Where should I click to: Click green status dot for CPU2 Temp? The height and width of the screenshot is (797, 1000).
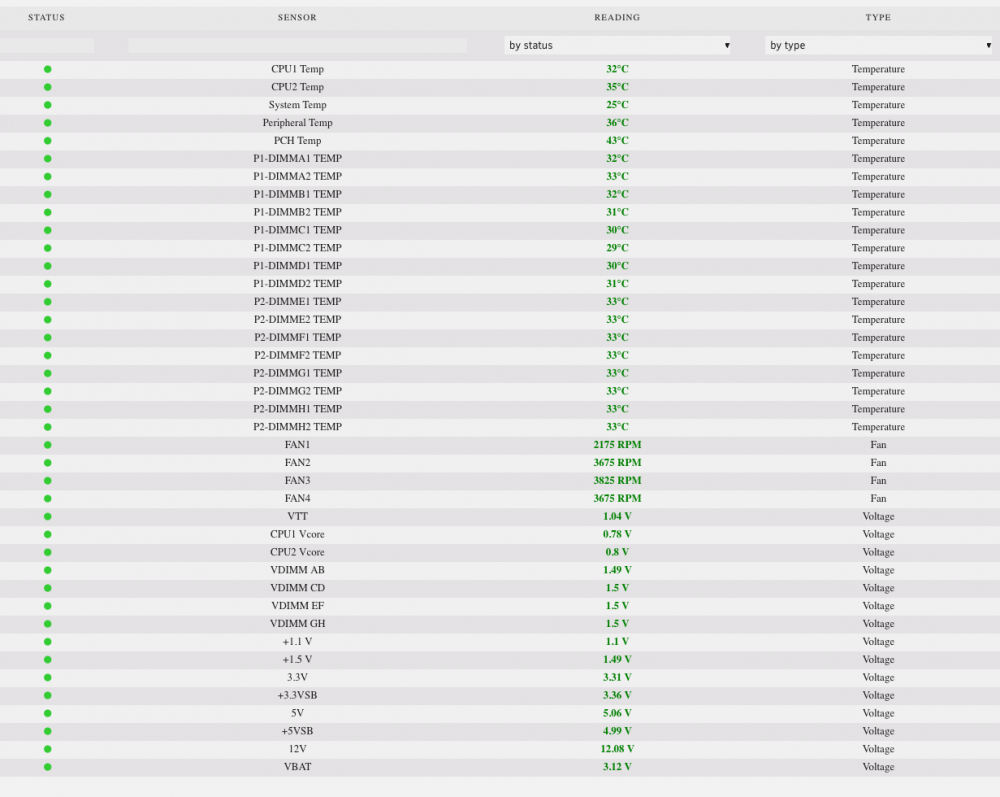click(47, 87)
